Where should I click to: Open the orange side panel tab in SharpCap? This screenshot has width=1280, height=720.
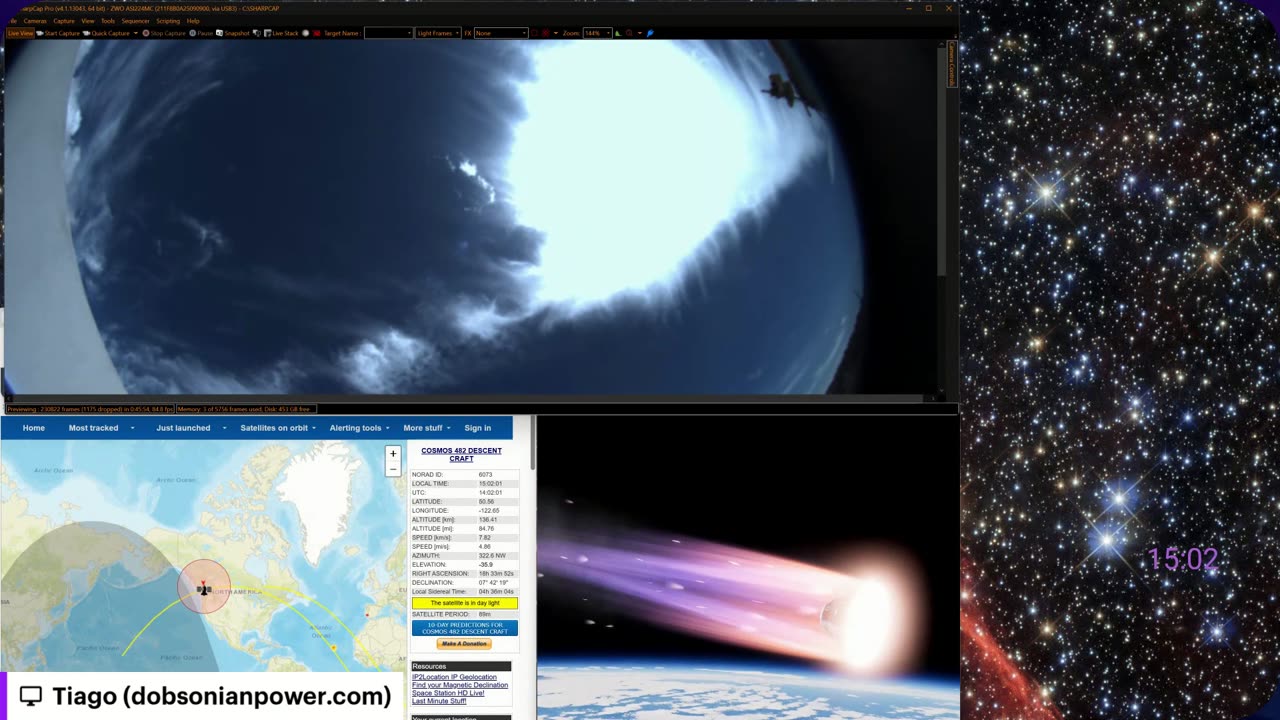(x=952, y=64)
